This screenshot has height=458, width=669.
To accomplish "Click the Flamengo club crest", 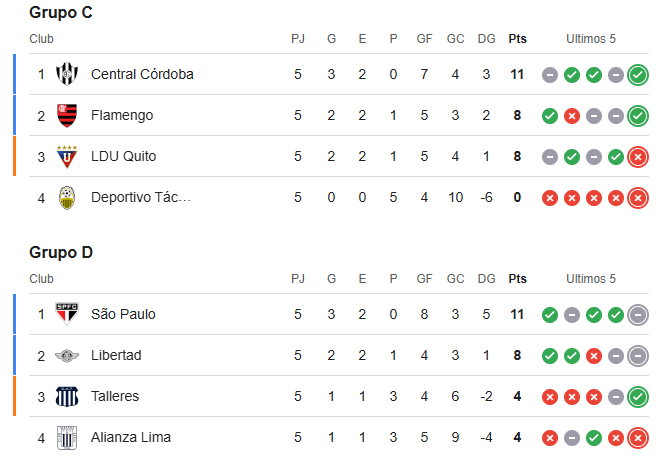I will tap(67, 115).
